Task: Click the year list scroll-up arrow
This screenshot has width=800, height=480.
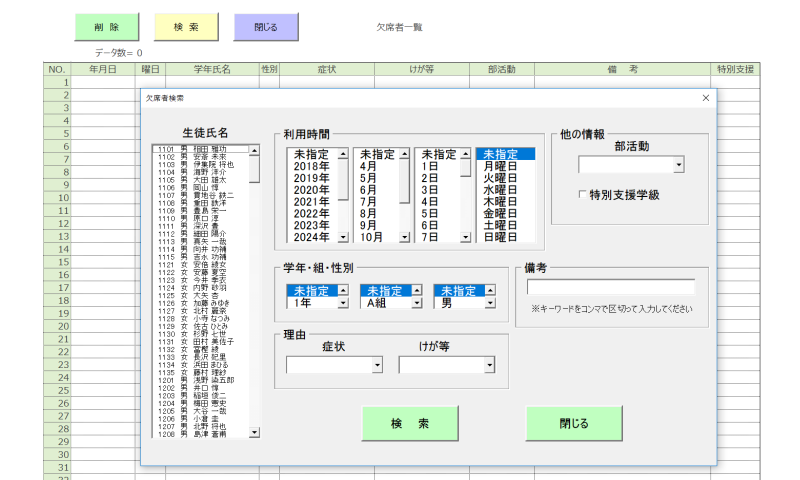Action: [343, 154]
